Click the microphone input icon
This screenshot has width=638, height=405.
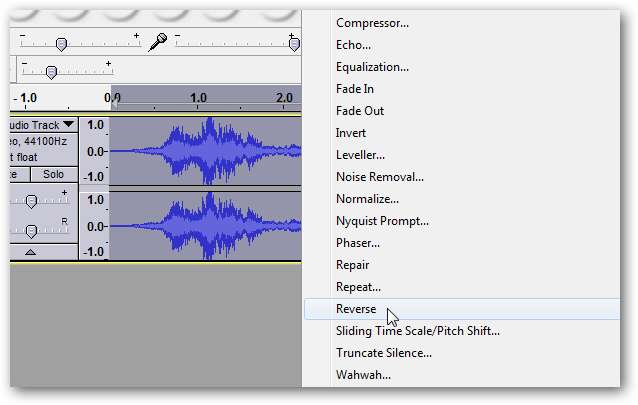(x=157, y=42)
